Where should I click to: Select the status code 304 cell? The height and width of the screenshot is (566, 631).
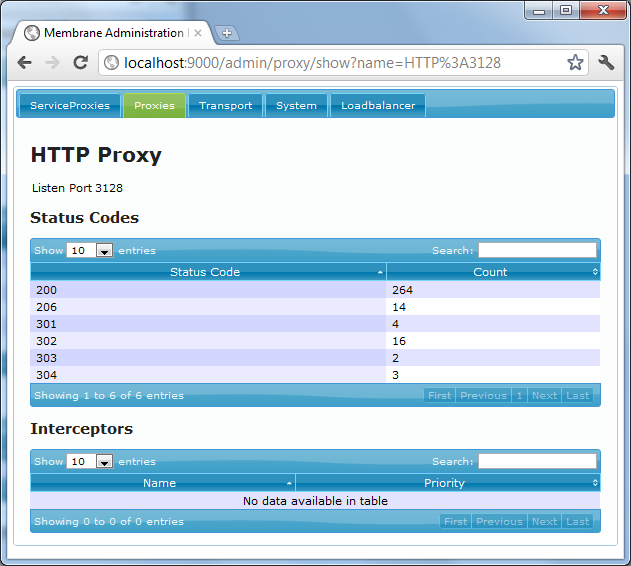pos(208,375)
